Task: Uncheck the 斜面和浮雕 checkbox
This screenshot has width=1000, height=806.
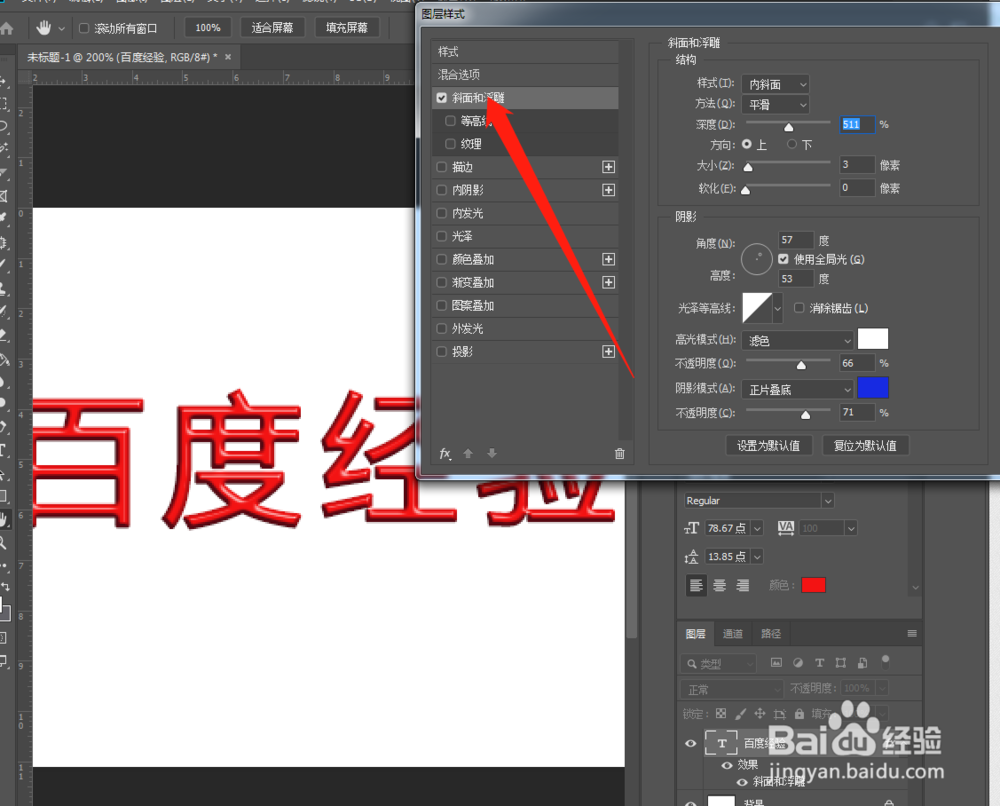Action: 442,98
